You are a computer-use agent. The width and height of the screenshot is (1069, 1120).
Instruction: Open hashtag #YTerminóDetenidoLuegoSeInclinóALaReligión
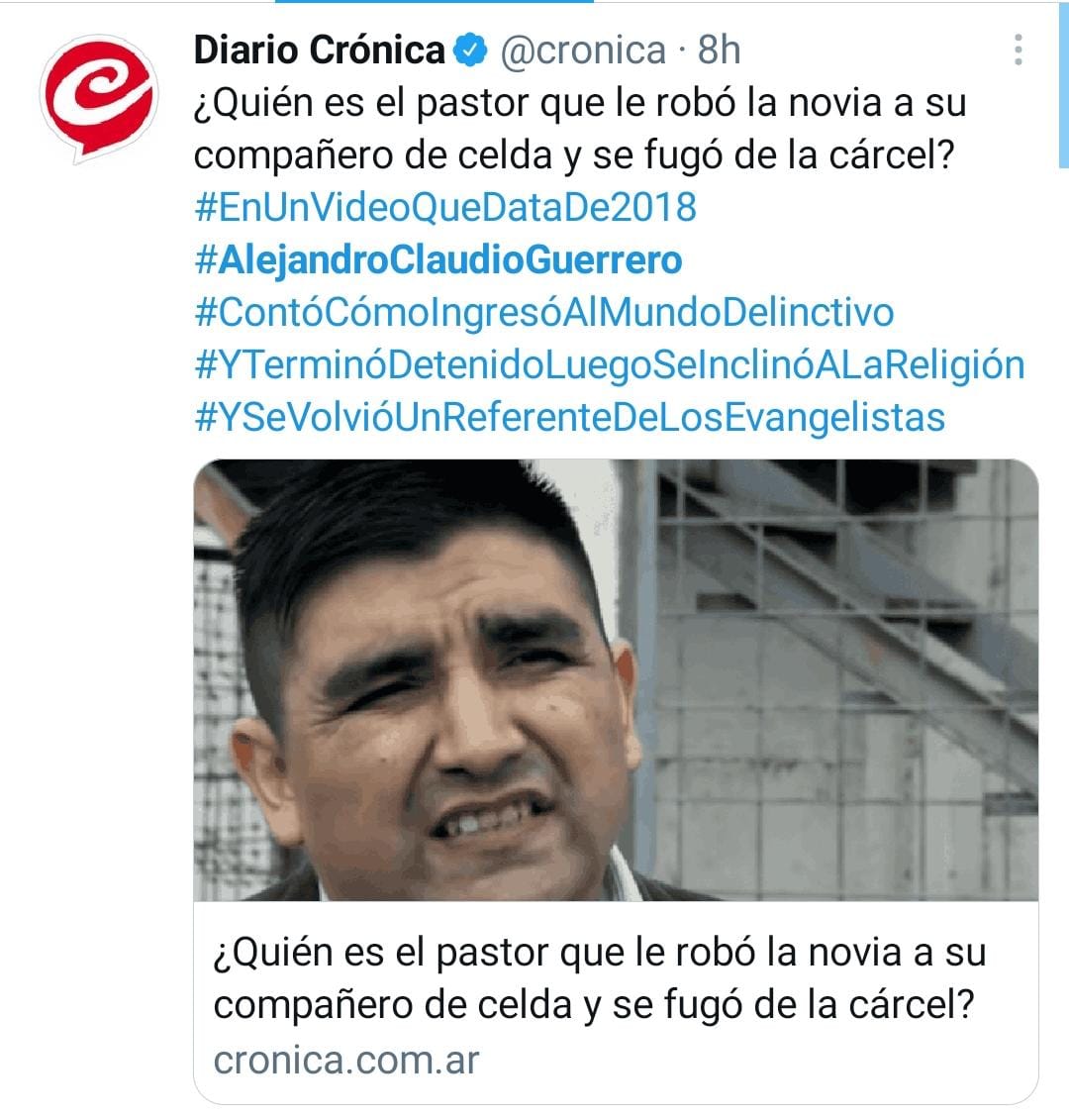tap(610, 365)
